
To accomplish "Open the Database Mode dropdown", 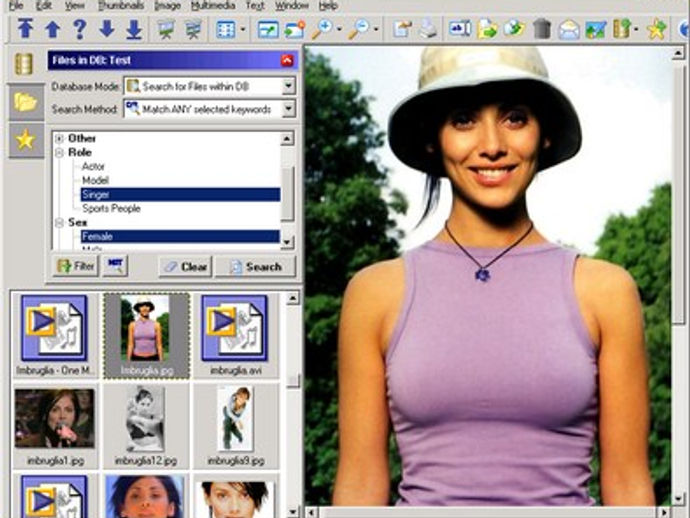I will (x=288, y=86).
